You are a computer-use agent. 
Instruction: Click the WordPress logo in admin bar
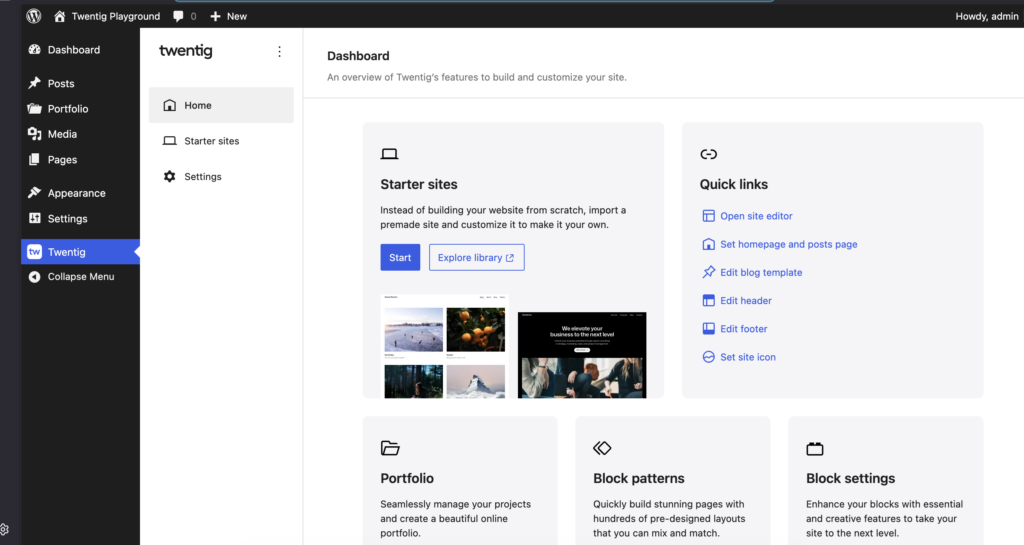click(34, 16)
